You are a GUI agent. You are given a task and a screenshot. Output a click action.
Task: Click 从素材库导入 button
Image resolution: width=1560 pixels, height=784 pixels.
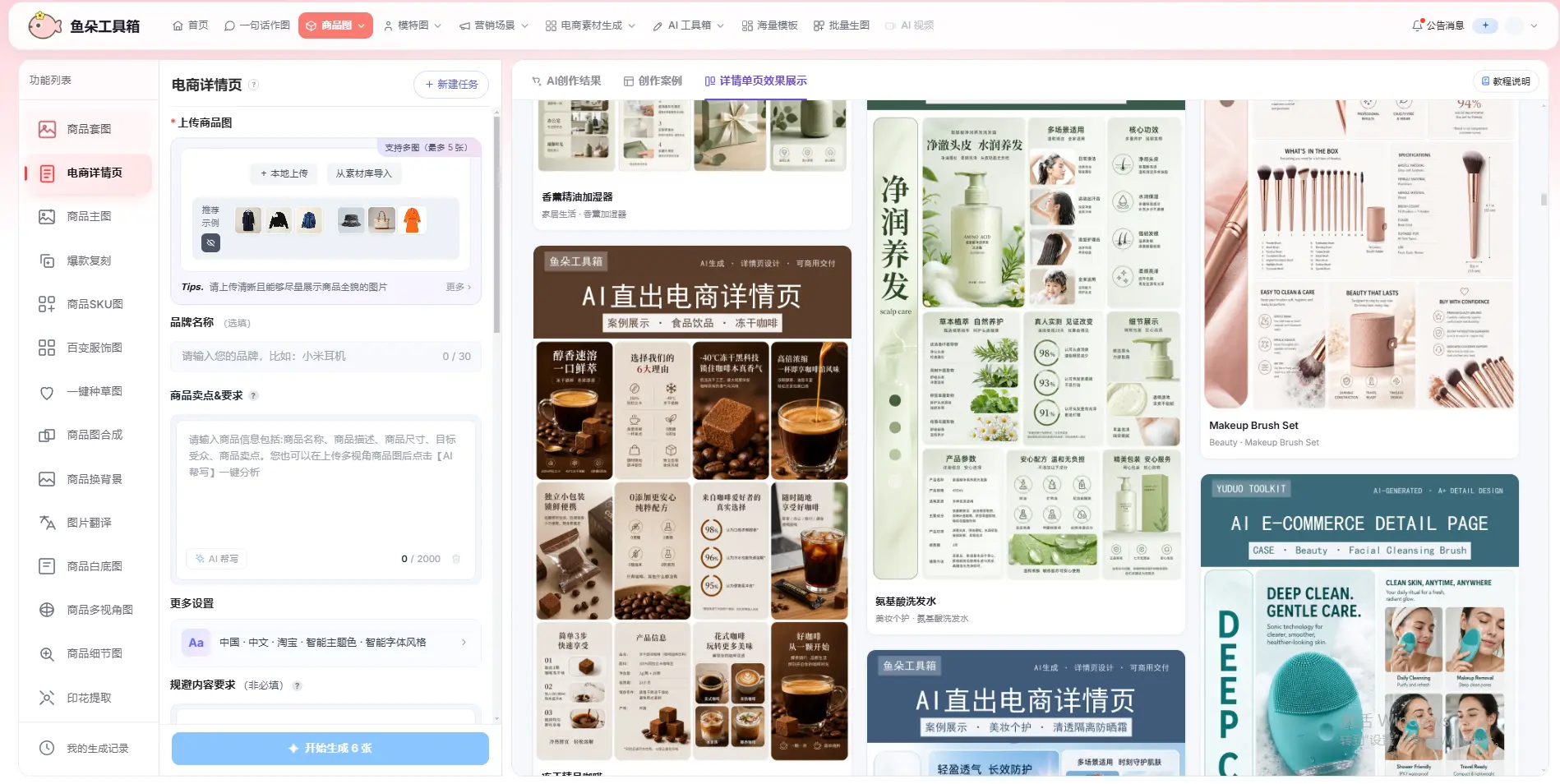point(363,173)
